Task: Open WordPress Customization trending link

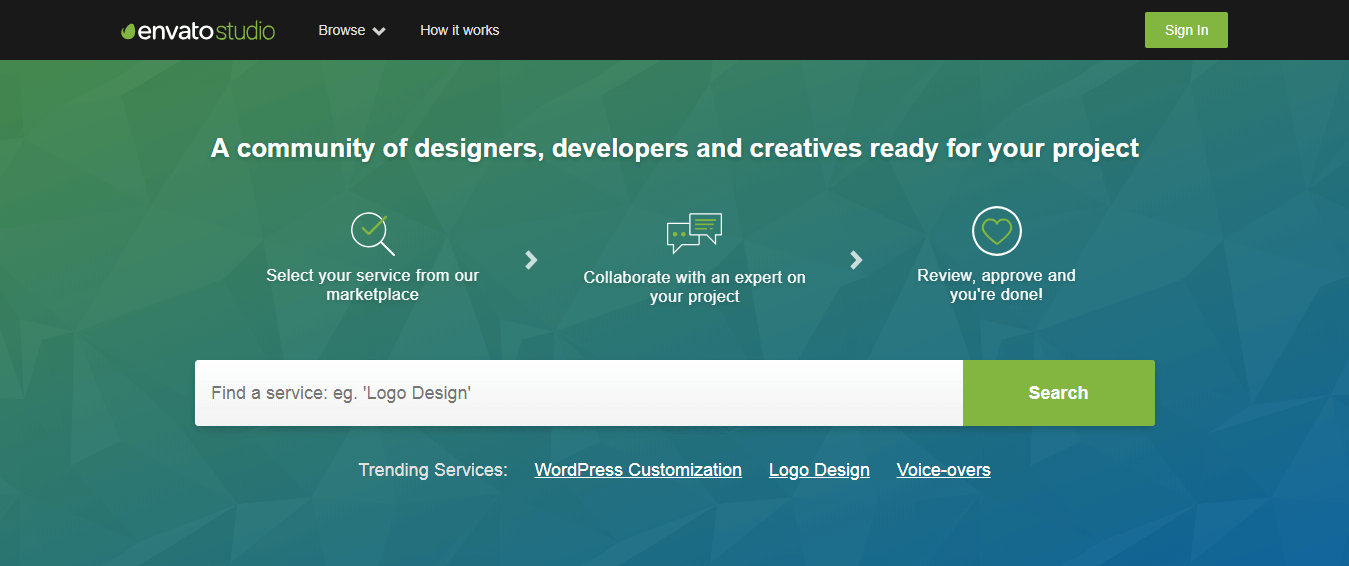Action: pyautogui.click(x=638, y=470)
